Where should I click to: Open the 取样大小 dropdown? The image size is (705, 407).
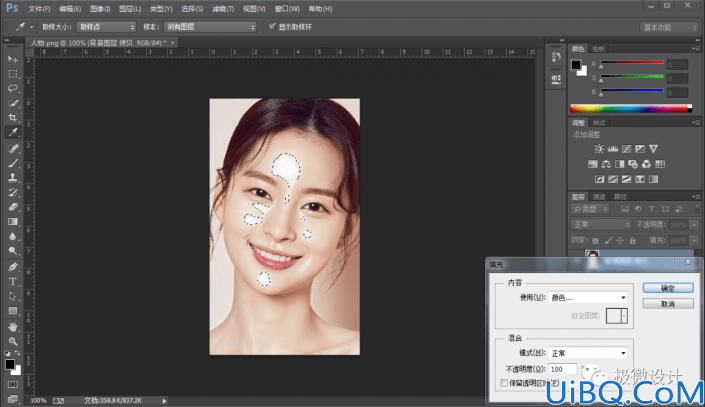coord(106,27)
